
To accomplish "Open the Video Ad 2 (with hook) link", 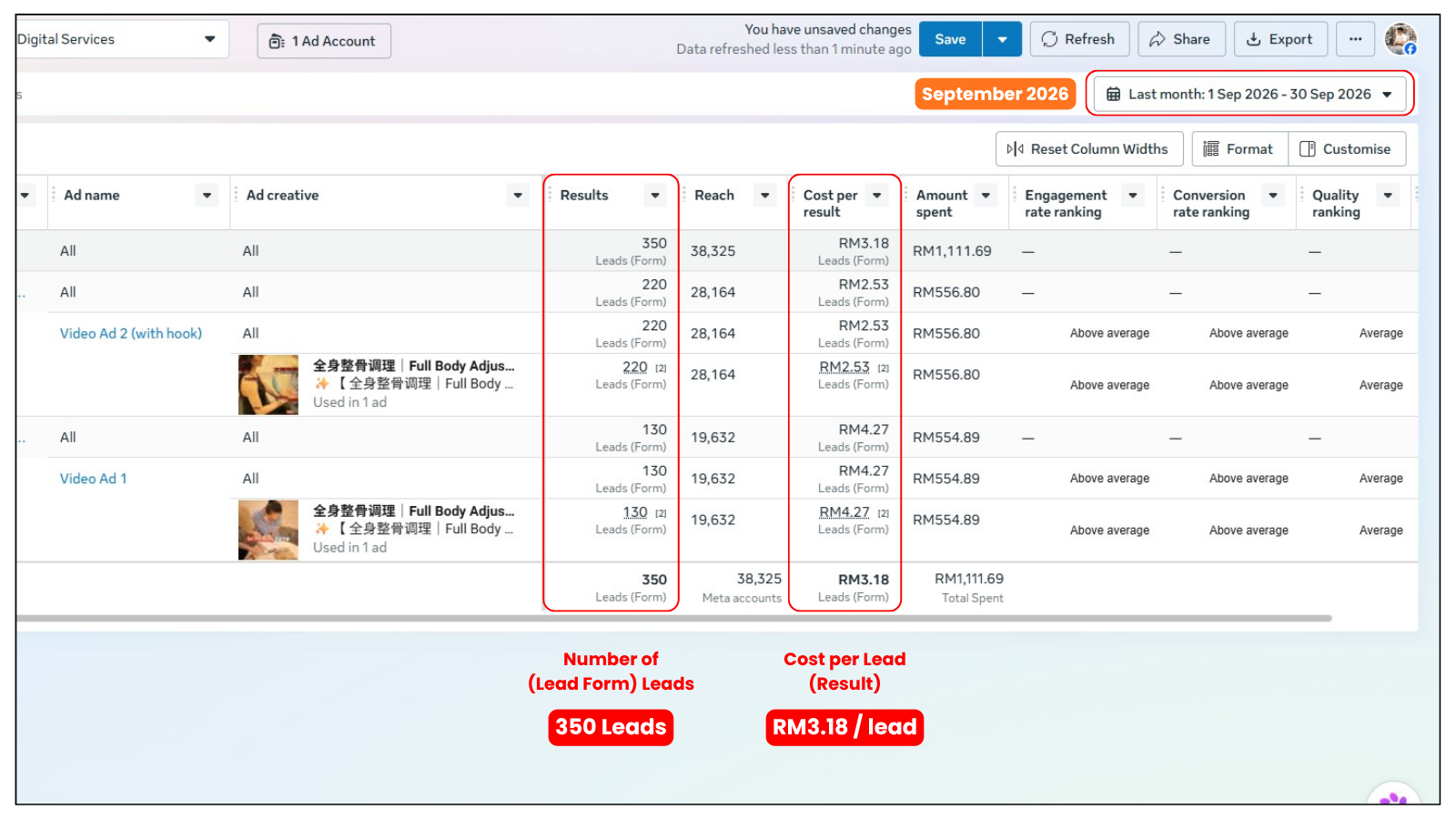I will click(131, 333).
